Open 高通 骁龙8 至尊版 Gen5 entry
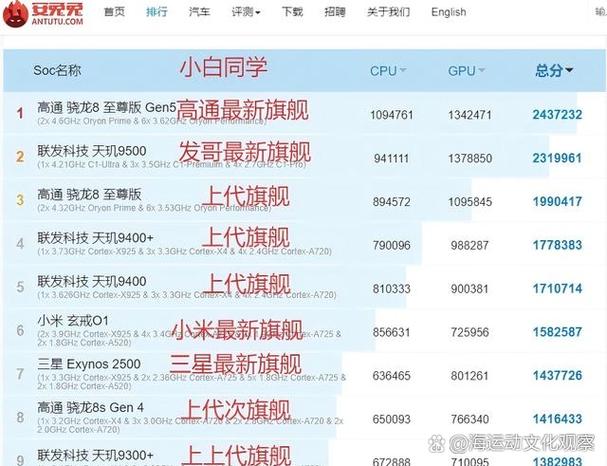 (x=106, y=107)
